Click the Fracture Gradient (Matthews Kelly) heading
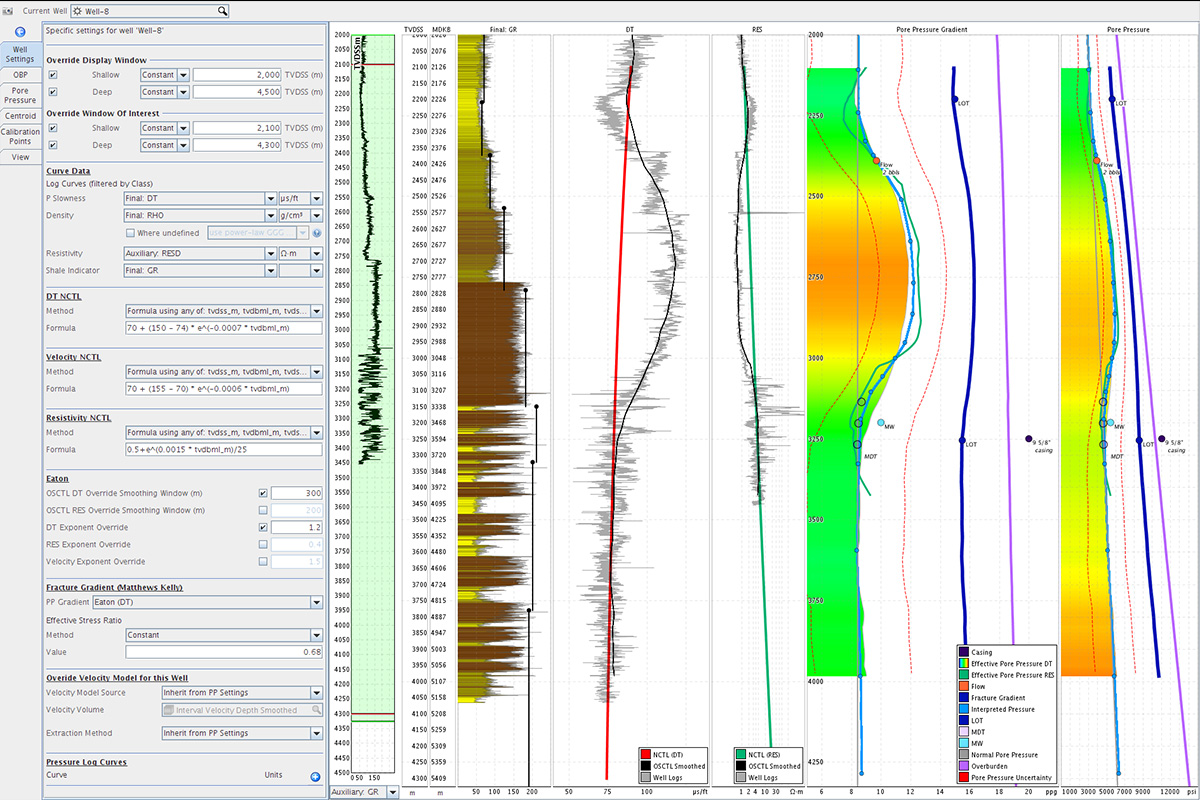 [115, 587]
